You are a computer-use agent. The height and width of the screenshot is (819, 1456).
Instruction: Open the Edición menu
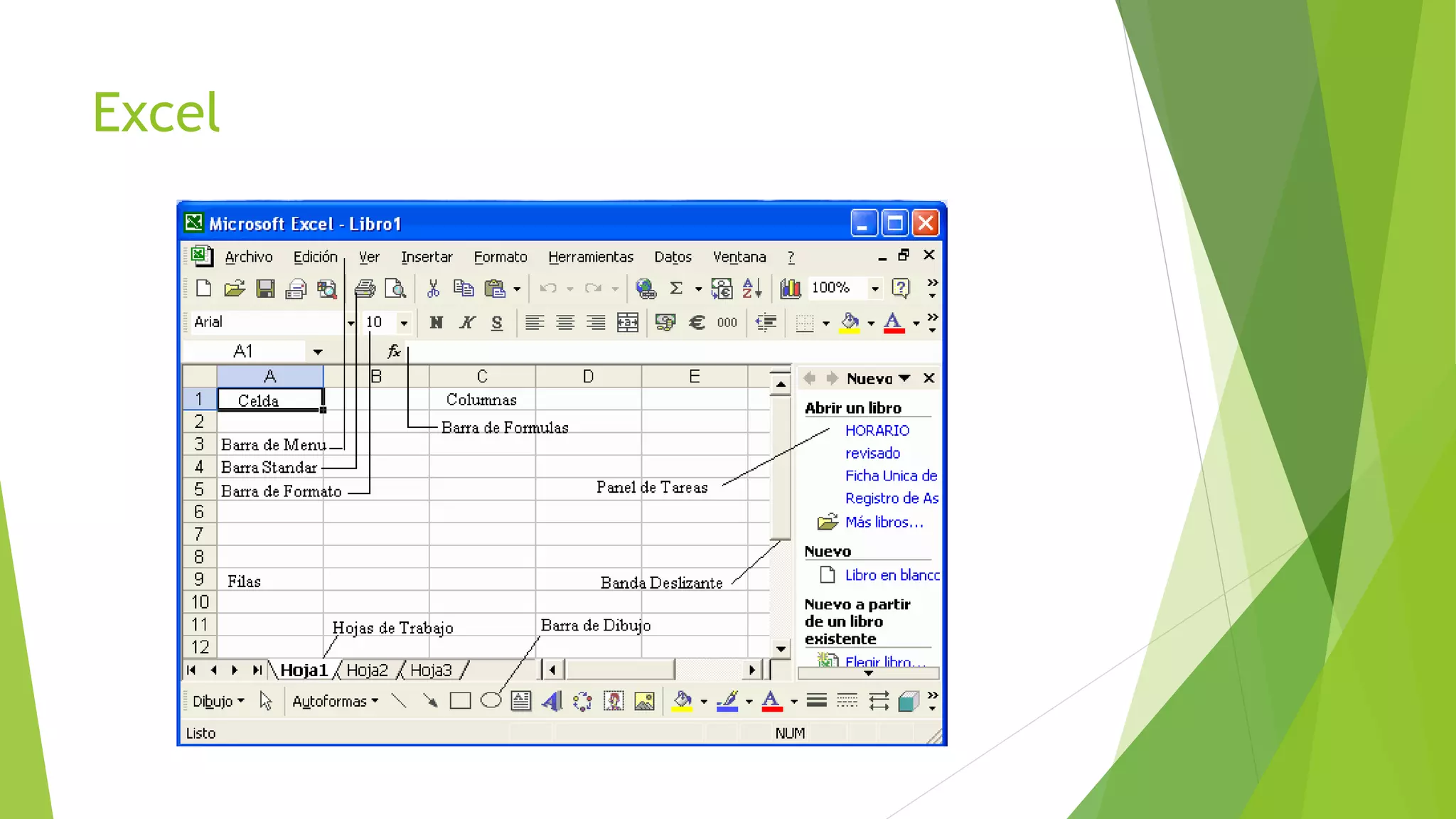(316, 257)
